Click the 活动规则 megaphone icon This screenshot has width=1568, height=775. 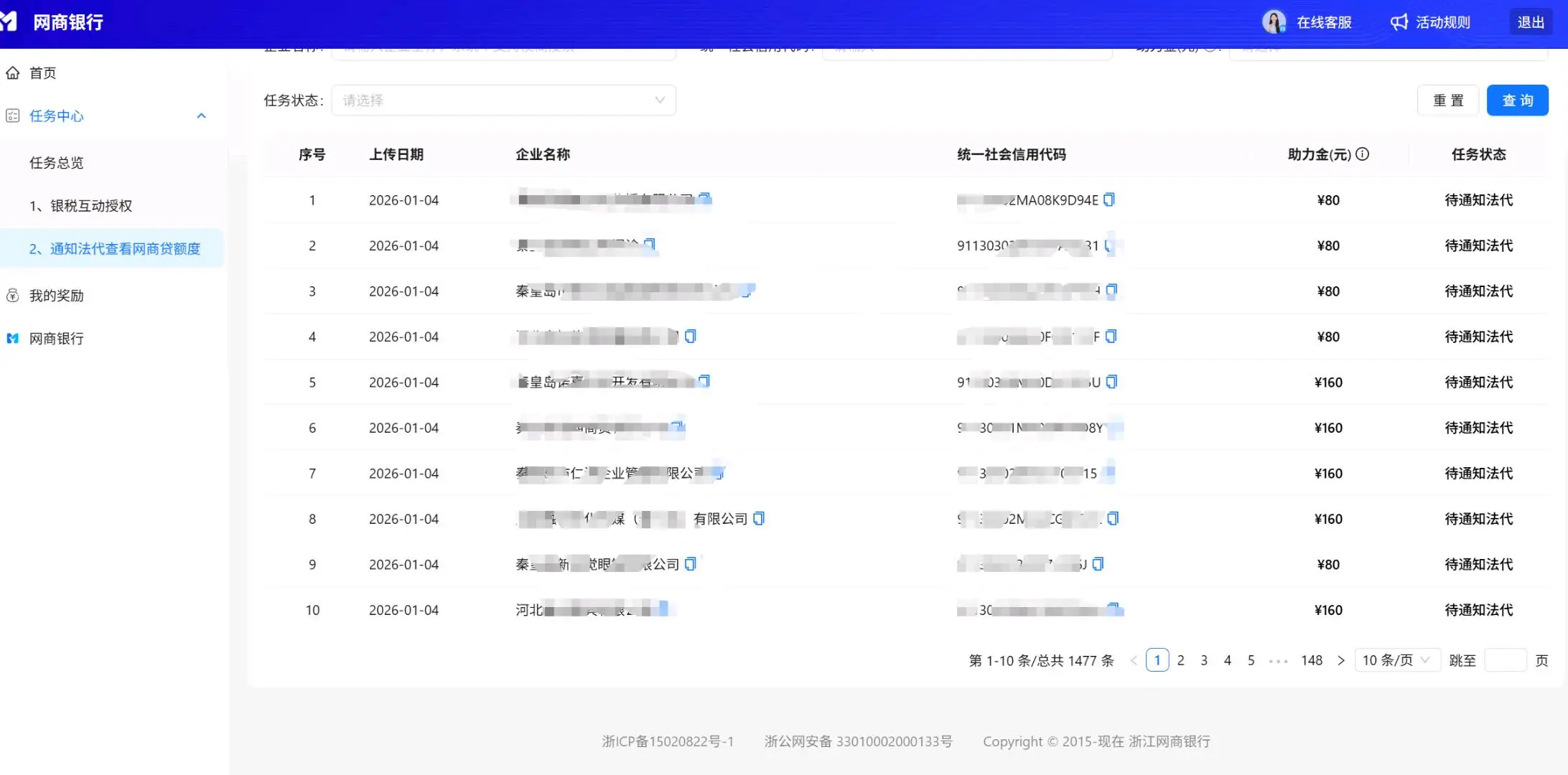1399,22
